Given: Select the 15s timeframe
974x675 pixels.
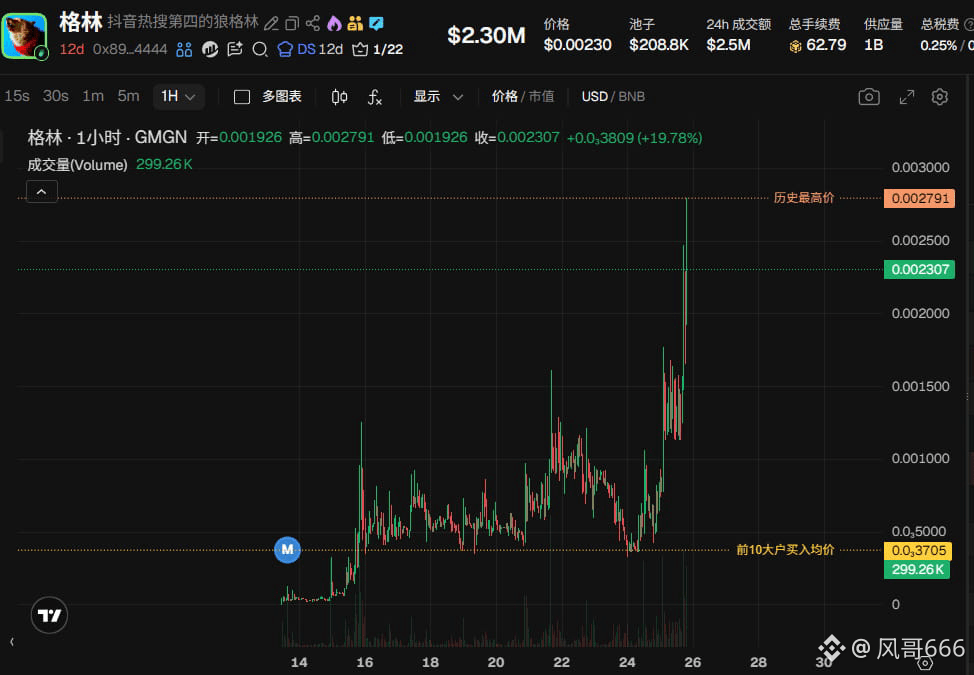Looking at the screenshot, I should (x=17, y=96).
